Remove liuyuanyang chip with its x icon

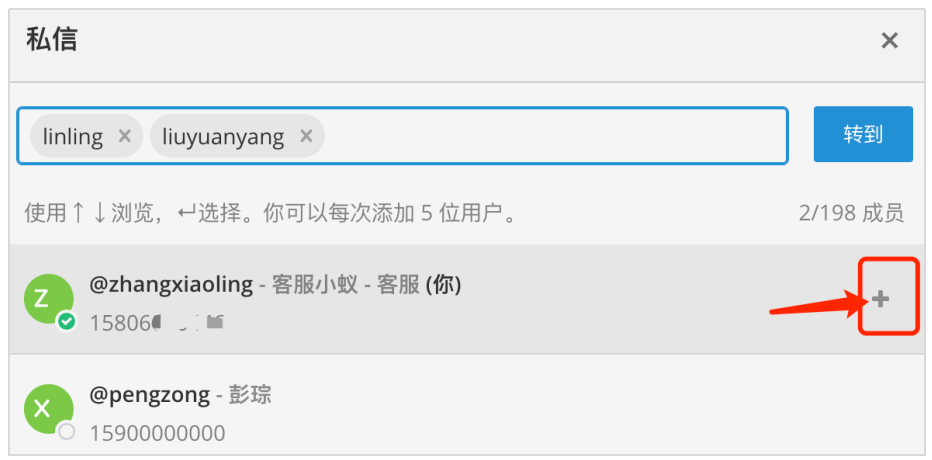click(306, 136)
